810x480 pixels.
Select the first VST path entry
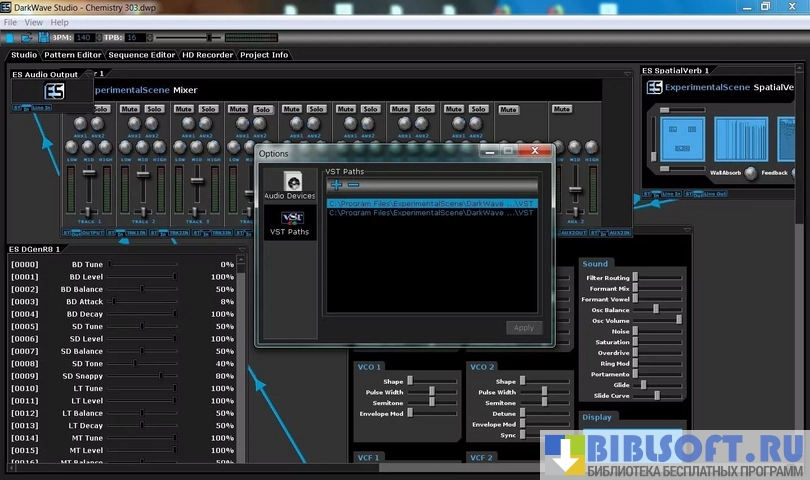pos(432,203)
